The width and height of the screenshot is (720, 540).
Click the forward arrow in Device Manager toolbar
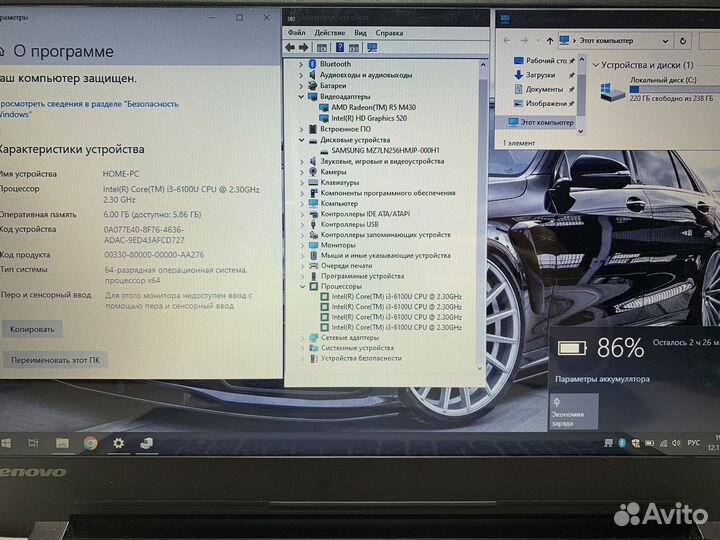304,47
